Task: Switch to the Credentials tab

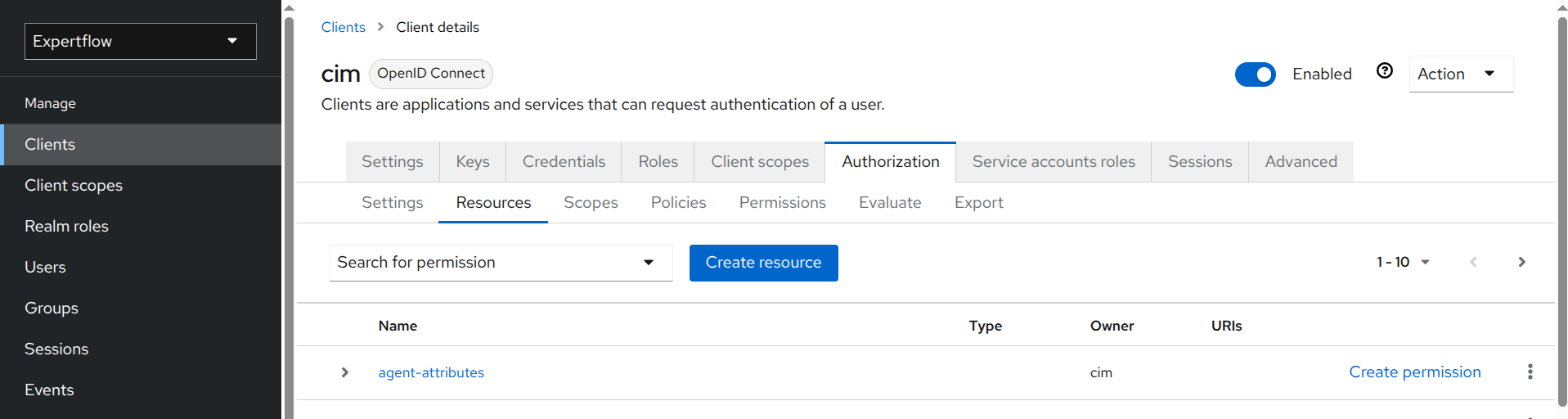Action: click(564, 162)
